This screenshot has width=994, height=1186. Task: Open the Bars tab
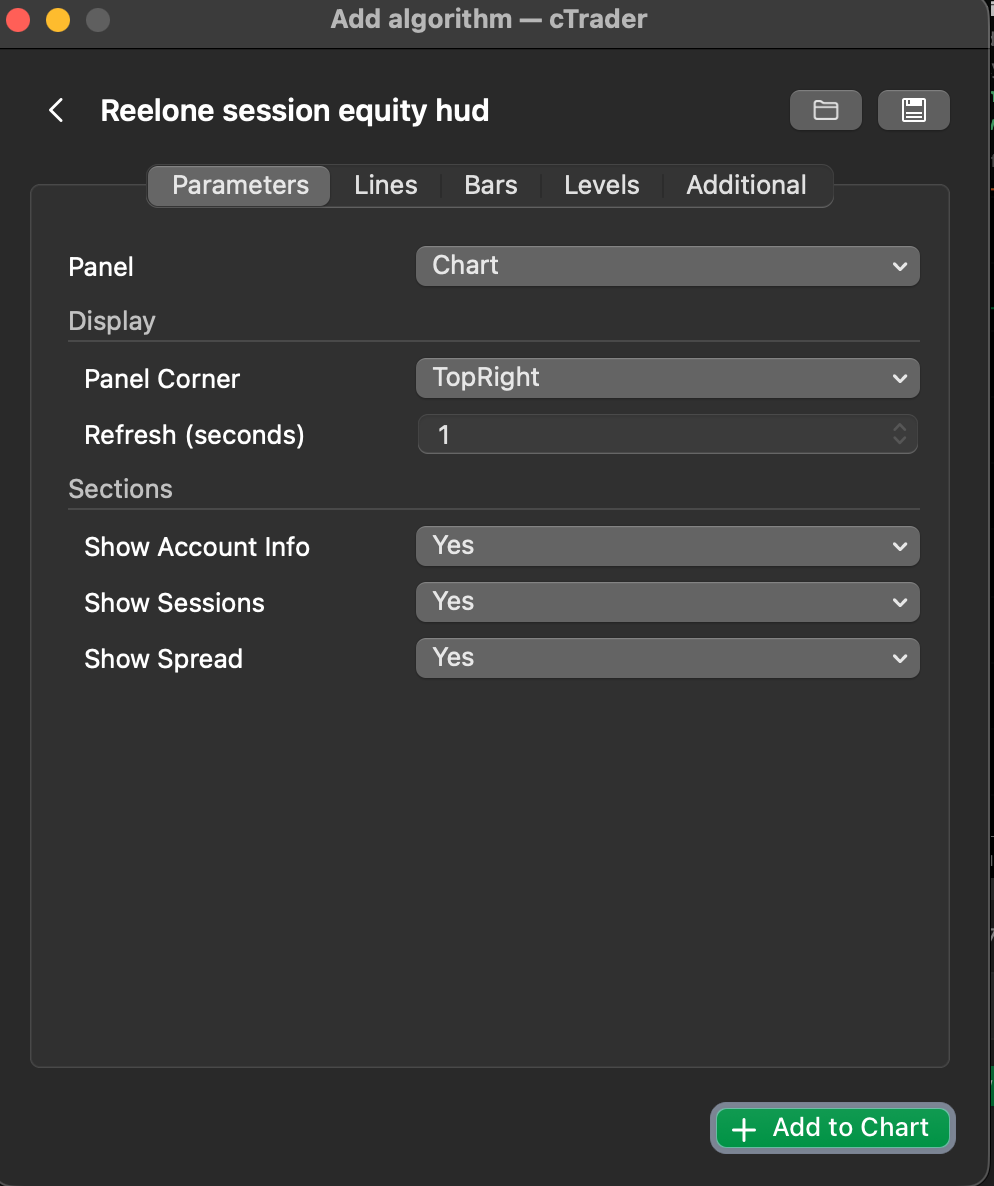[x=491, y=185]
